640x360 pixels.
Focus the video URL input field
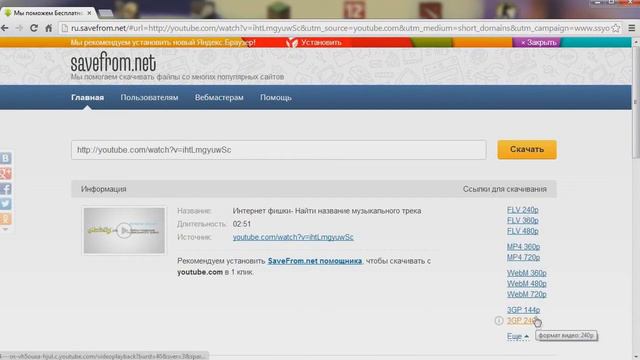(x=279, y=150)
